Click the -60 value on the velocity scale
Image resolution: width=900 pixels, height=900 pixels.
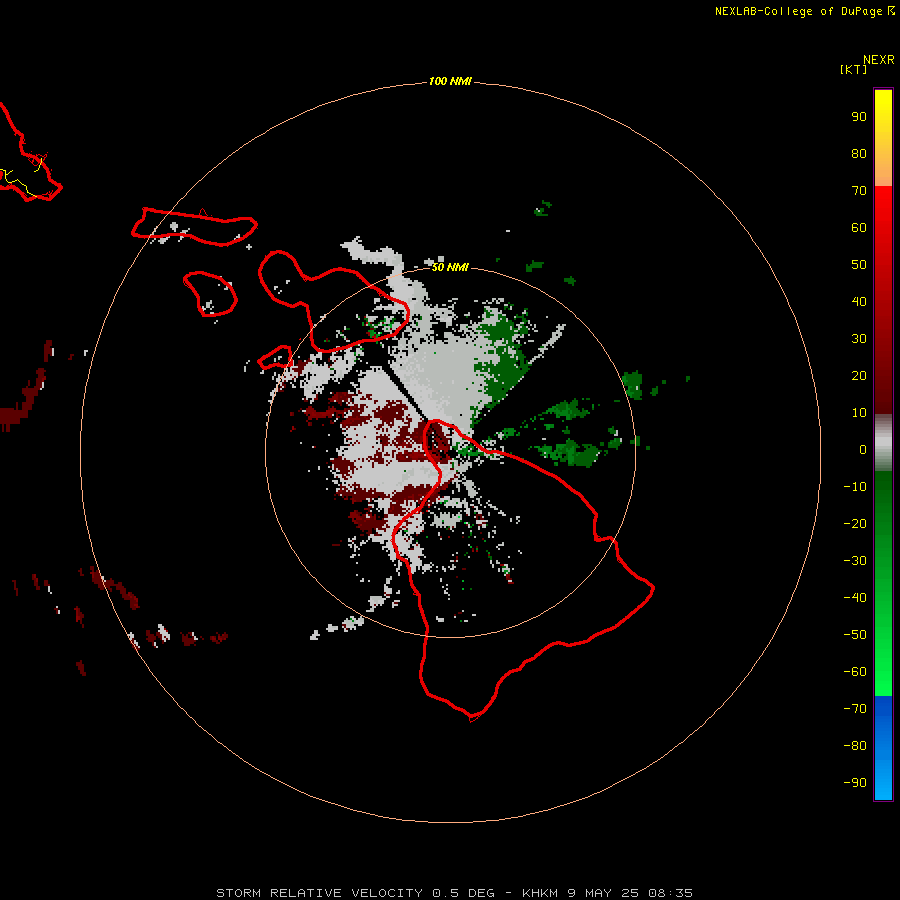pyautogui.click(x=855, y=672)
